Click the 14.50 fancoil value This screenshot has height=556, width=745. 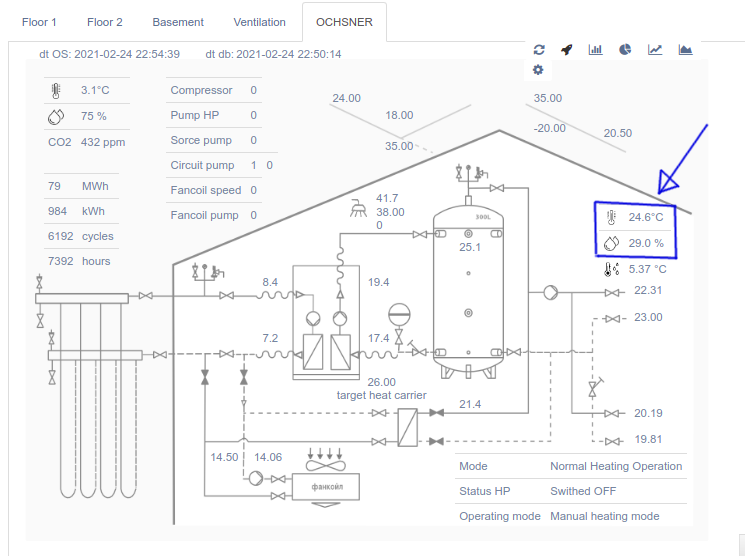[x=224, y=457]
